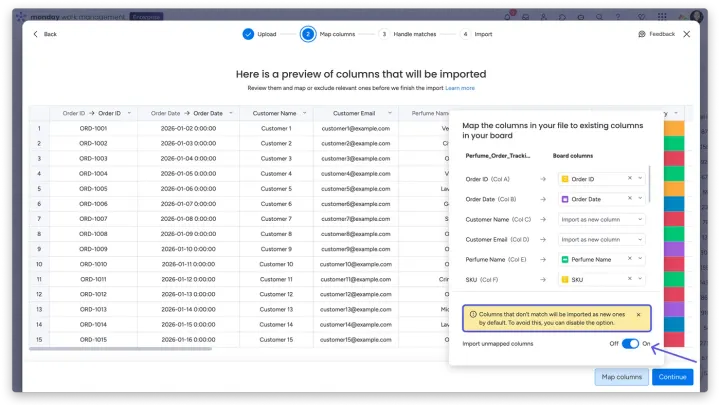
Task: Select the Handle matches step
Action: tap(407, 34)
